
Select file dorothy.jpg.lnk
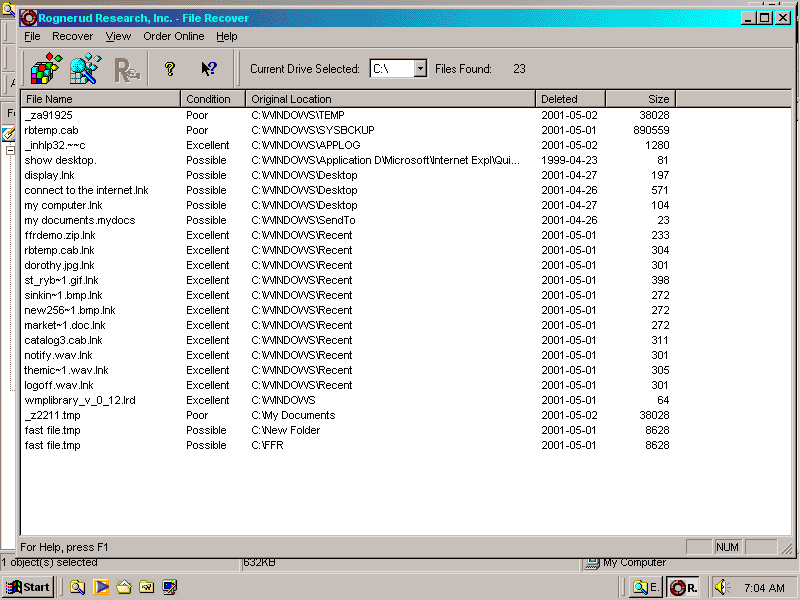pyautogui.click(x=59, y=265)
